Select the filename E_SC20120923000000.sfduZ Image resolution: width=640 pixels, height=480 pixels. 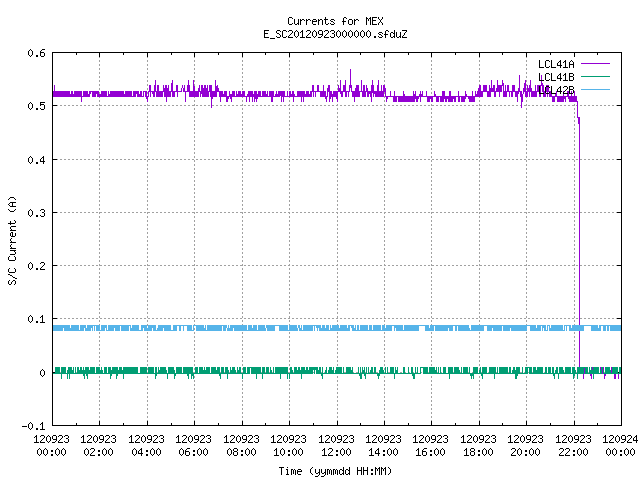coord(335,34)
